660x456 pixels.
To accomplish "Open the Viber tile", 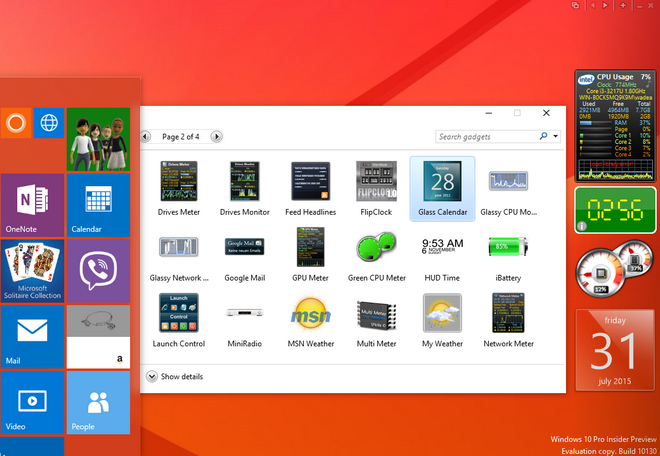I will 98,271.
